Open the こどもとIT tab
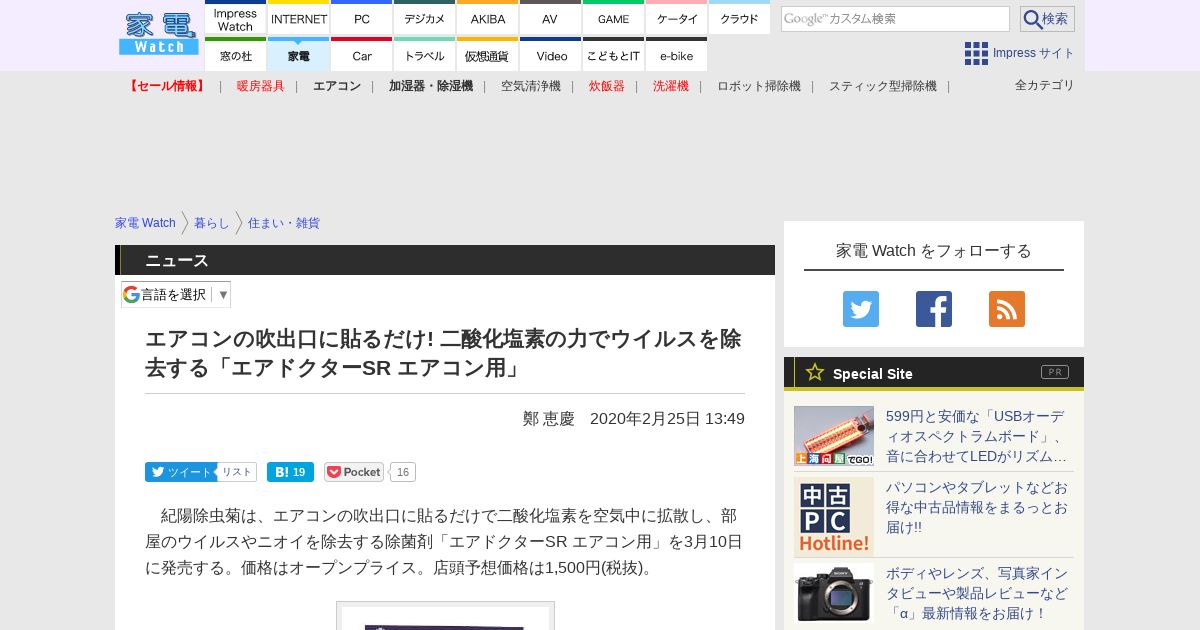The image size is (1200, 630). point(614,55)
